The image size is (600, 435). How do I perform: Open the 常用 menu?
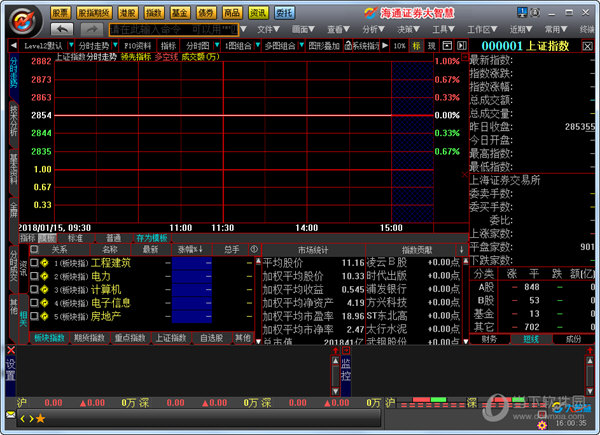[x=556, y=29]
